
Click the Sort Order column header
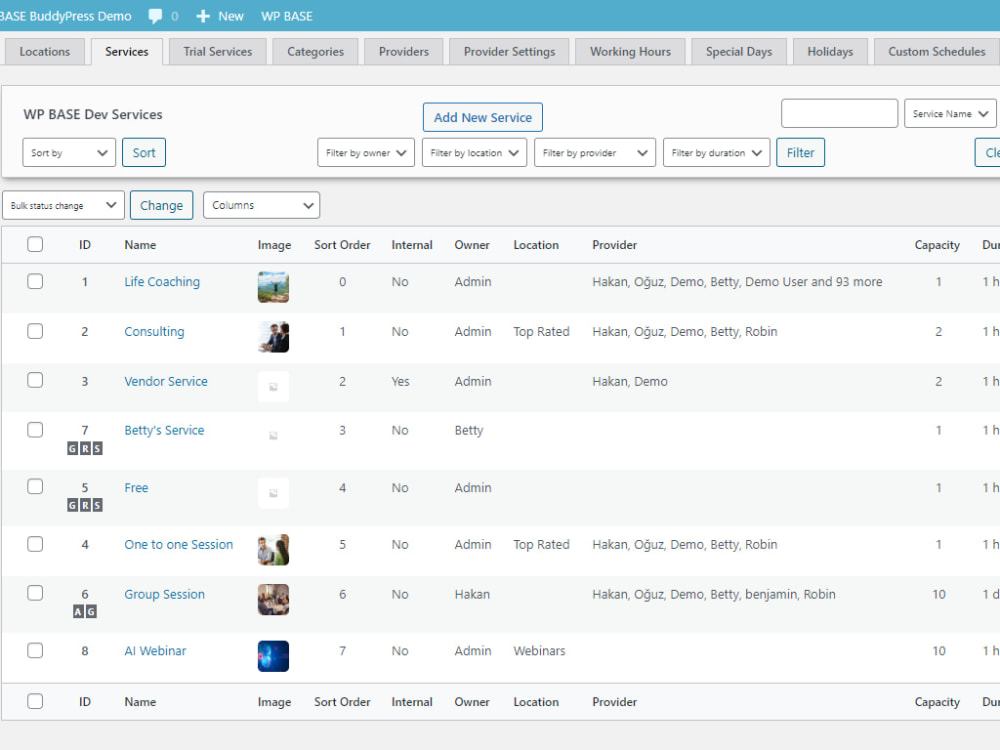(x=342, y=245)
